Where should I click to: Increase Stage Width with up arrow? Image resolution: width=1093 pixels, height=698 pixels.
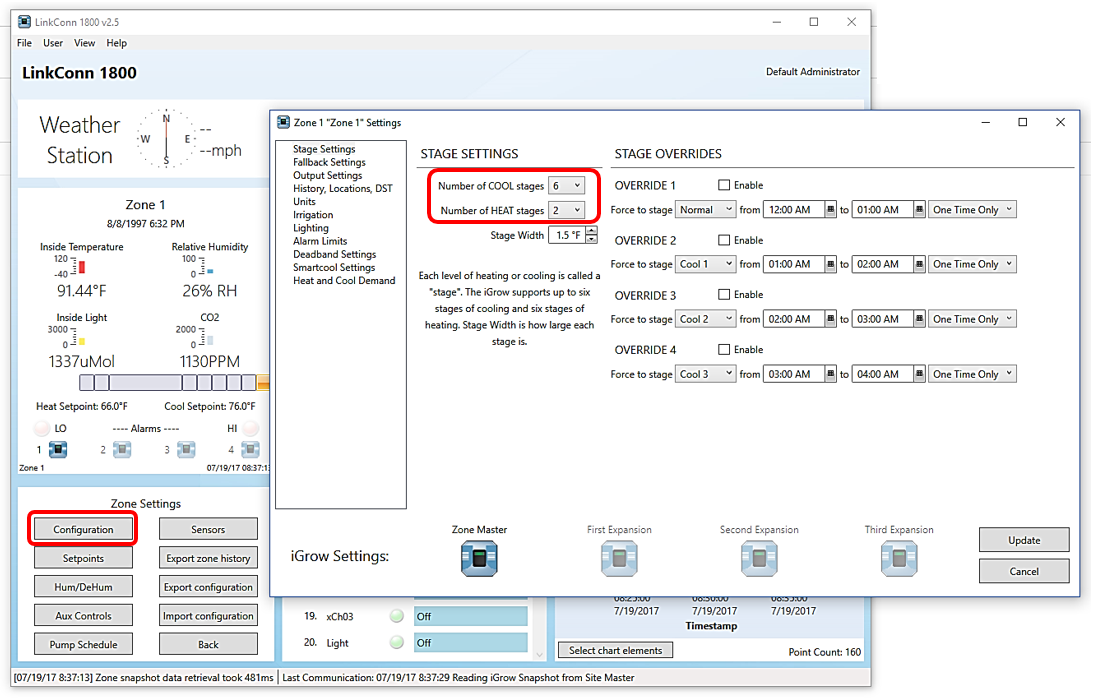(x=592, y=231)
